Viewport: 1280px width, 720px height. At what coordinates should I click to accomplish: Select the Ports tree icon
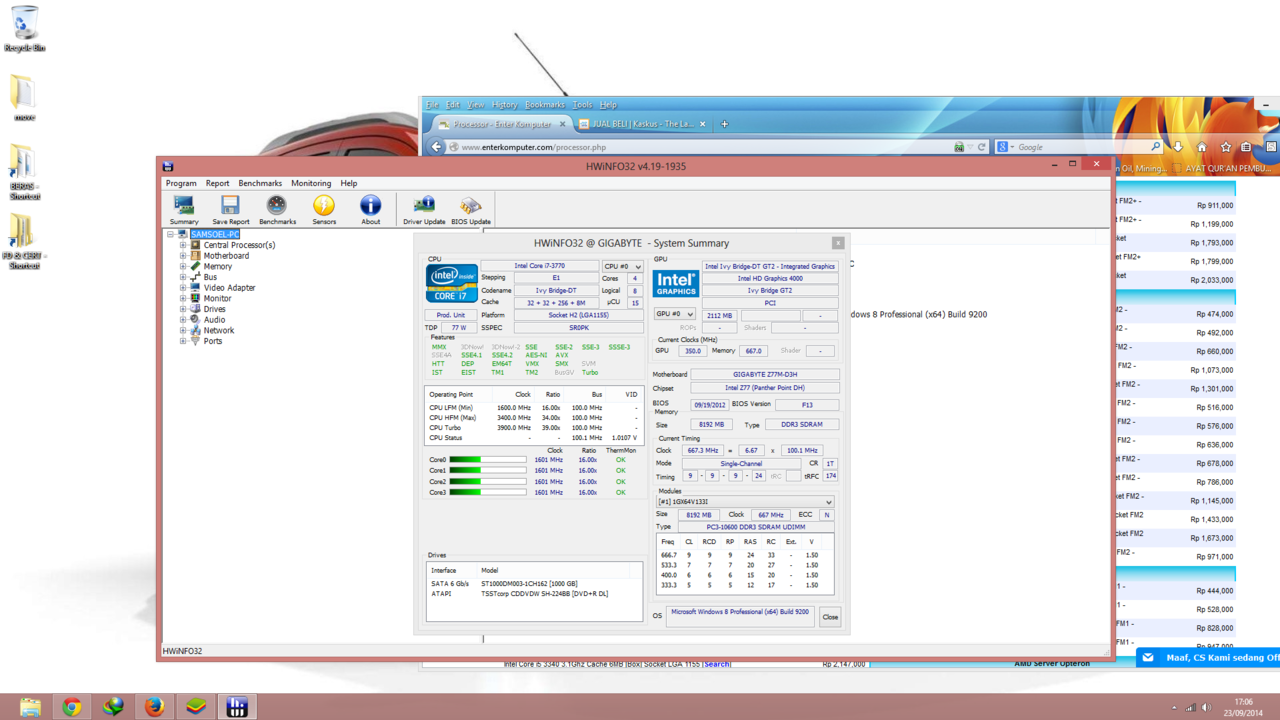click(195, 341)
